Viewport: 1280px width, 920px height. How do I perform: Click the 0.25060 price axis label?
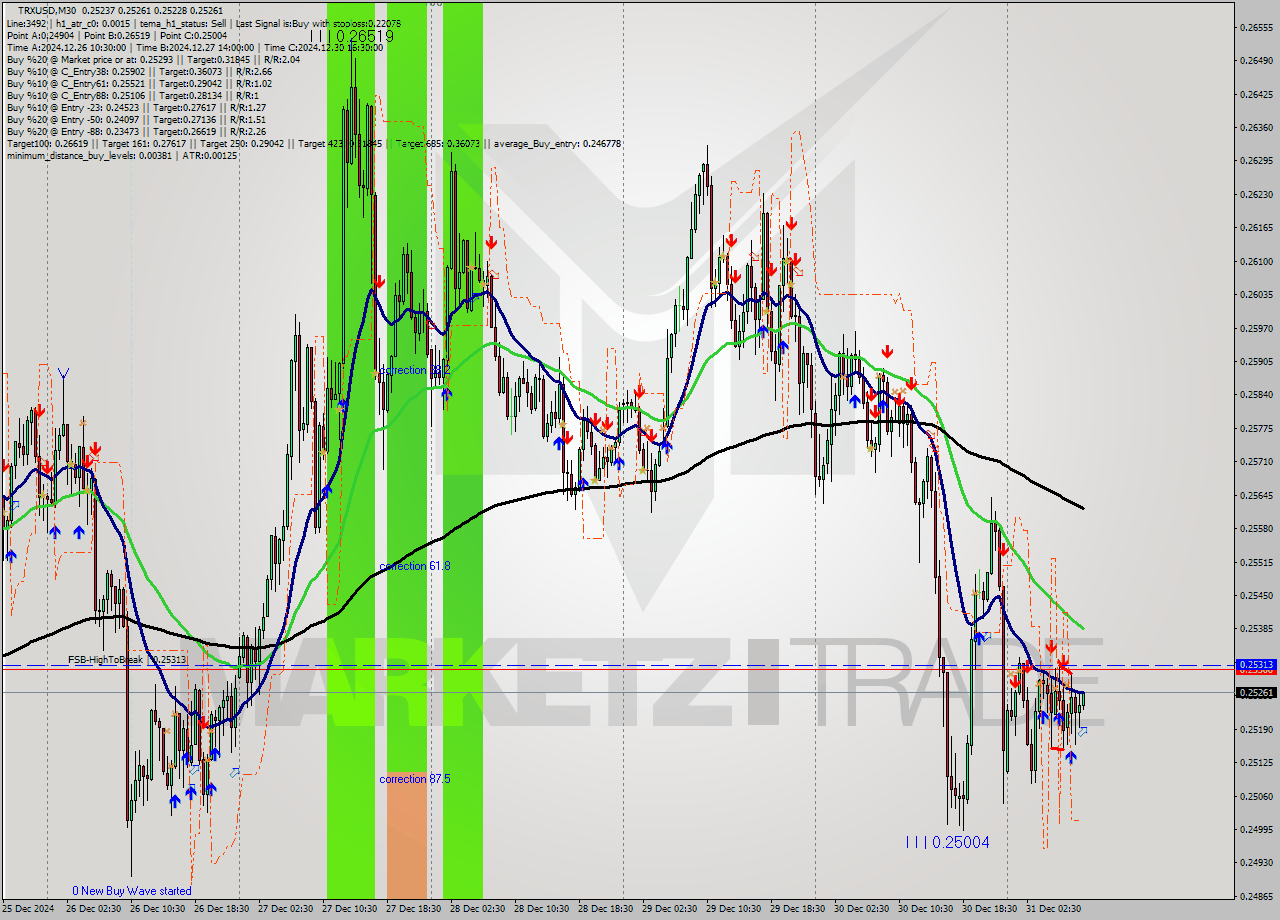coord(1256,796)
